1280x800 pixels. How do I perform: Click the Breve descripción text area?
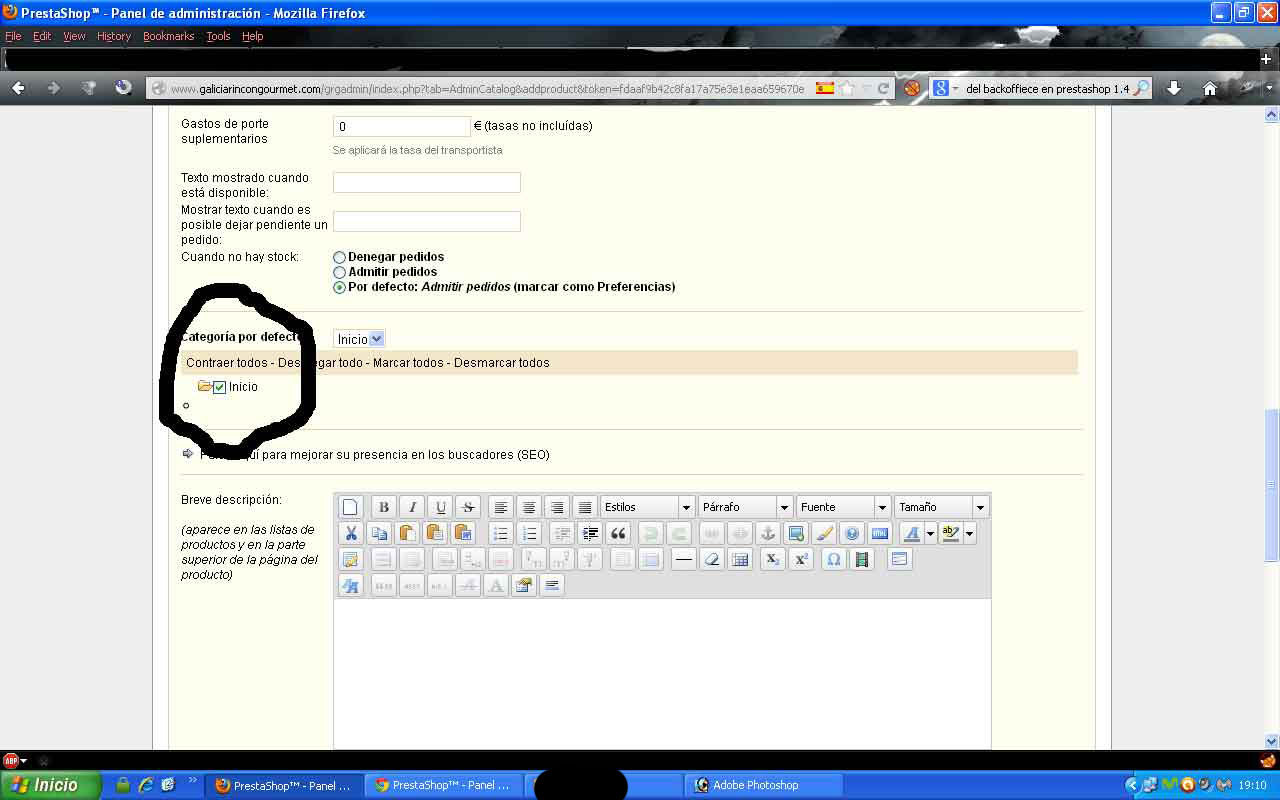662,673
